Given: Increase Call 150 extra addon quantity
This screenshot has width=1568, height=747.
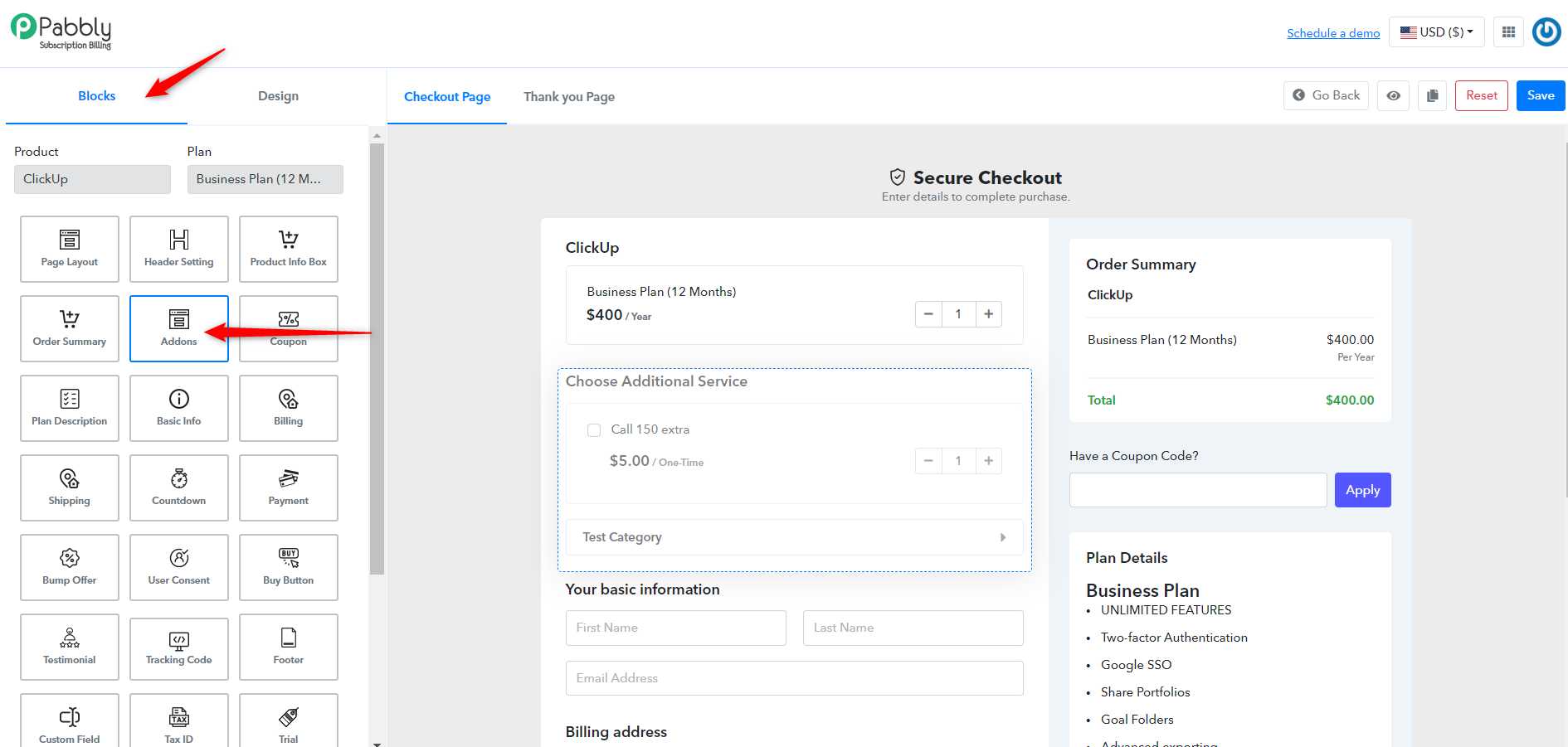Looking at the screenshot, I should (x=988, y=461).
